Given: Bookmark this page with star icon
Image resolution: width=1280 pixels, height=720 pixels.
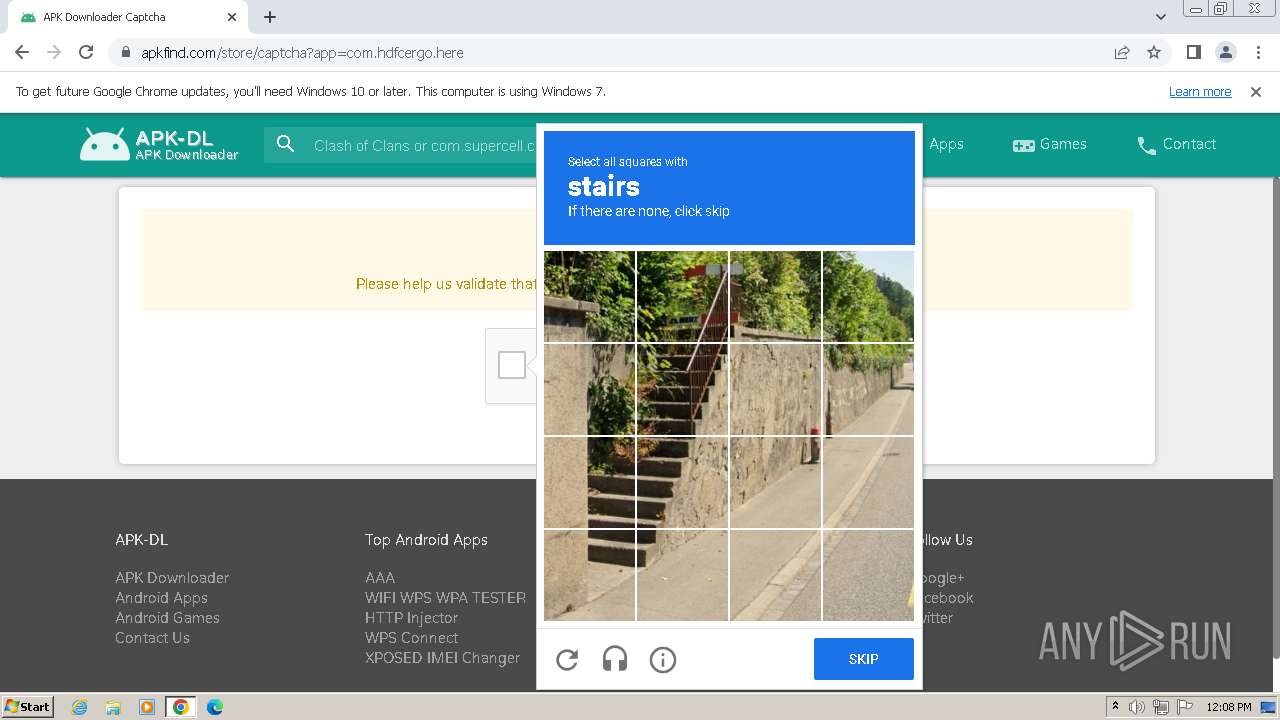Looking at the screenshot, I should coord(1154,52).
